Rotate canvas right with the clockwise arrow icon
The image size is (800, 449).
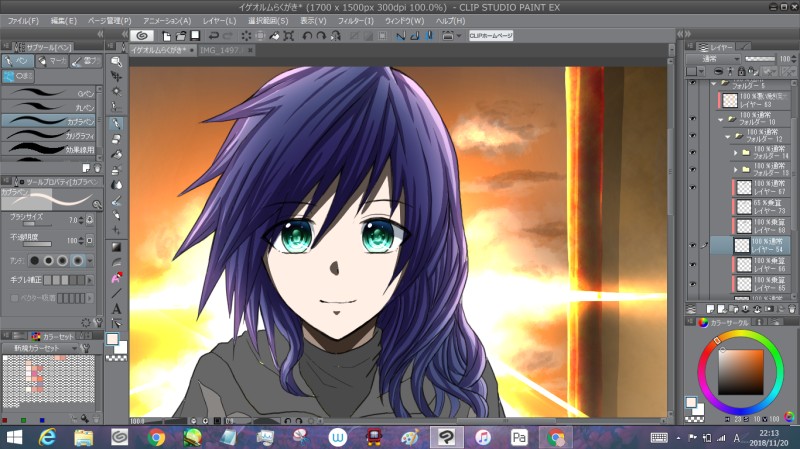[321, 36]
